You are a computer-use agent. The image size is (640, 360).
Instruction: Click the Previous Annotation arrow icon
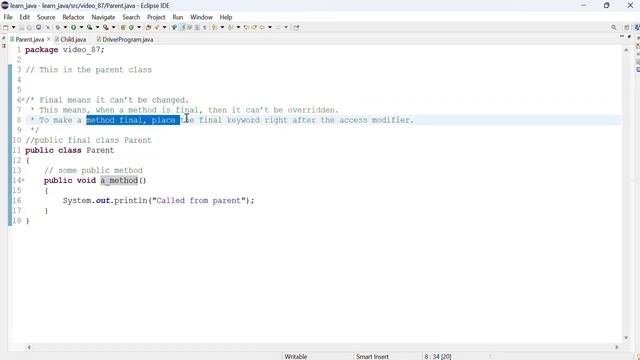(231, 27)
